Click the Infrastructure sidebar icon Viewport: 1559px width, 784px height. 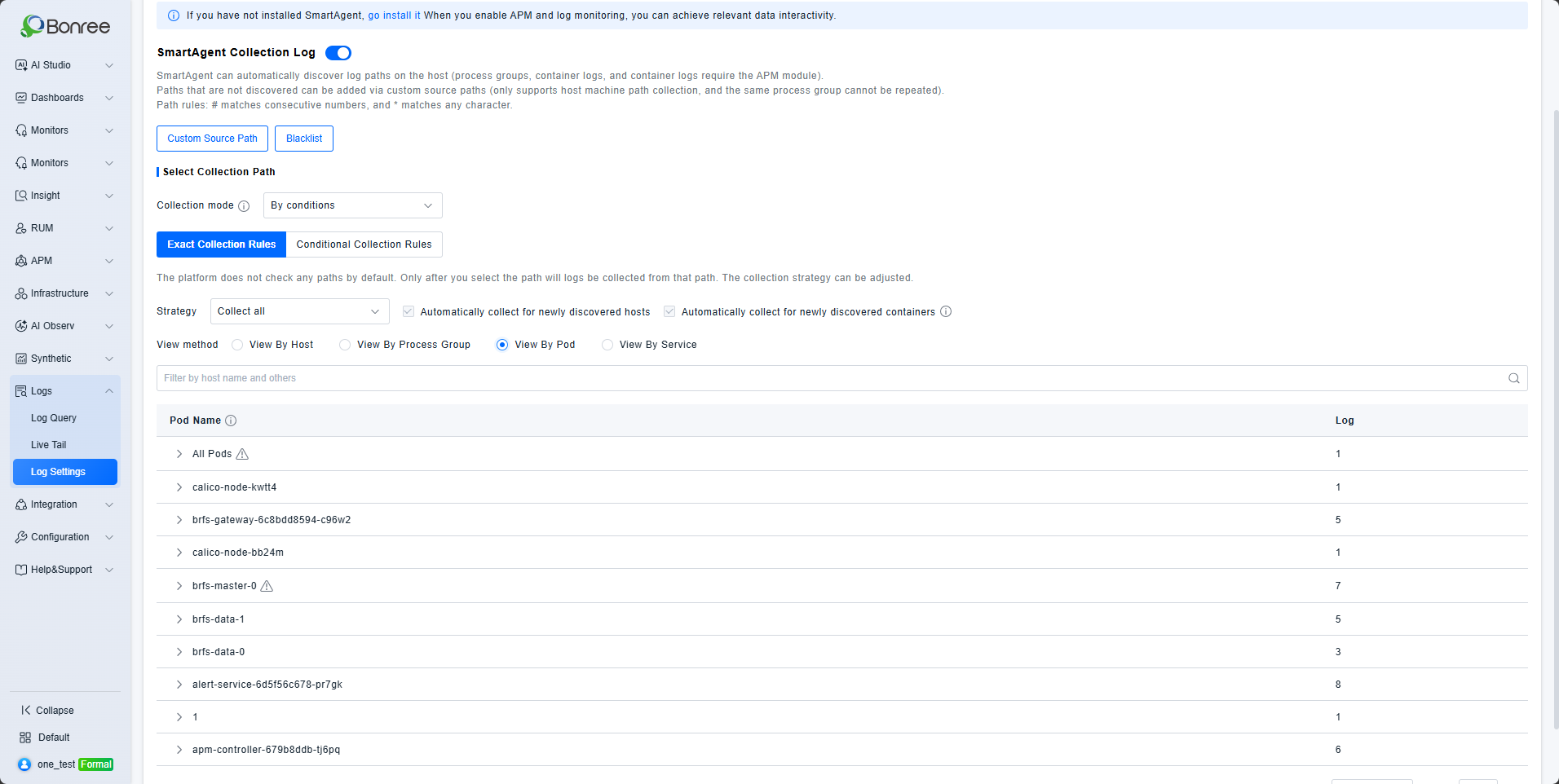(x=21, y=293)
